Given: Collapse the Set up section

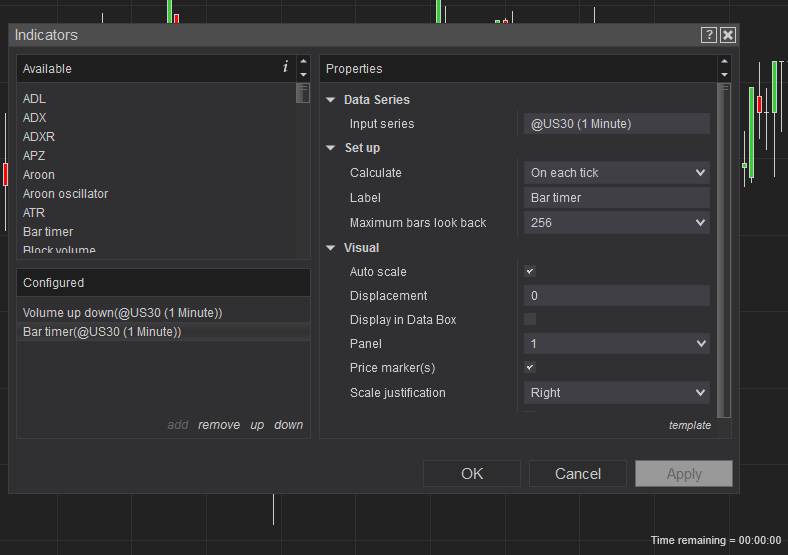Looking at the screenshot, I should point(331,148).
